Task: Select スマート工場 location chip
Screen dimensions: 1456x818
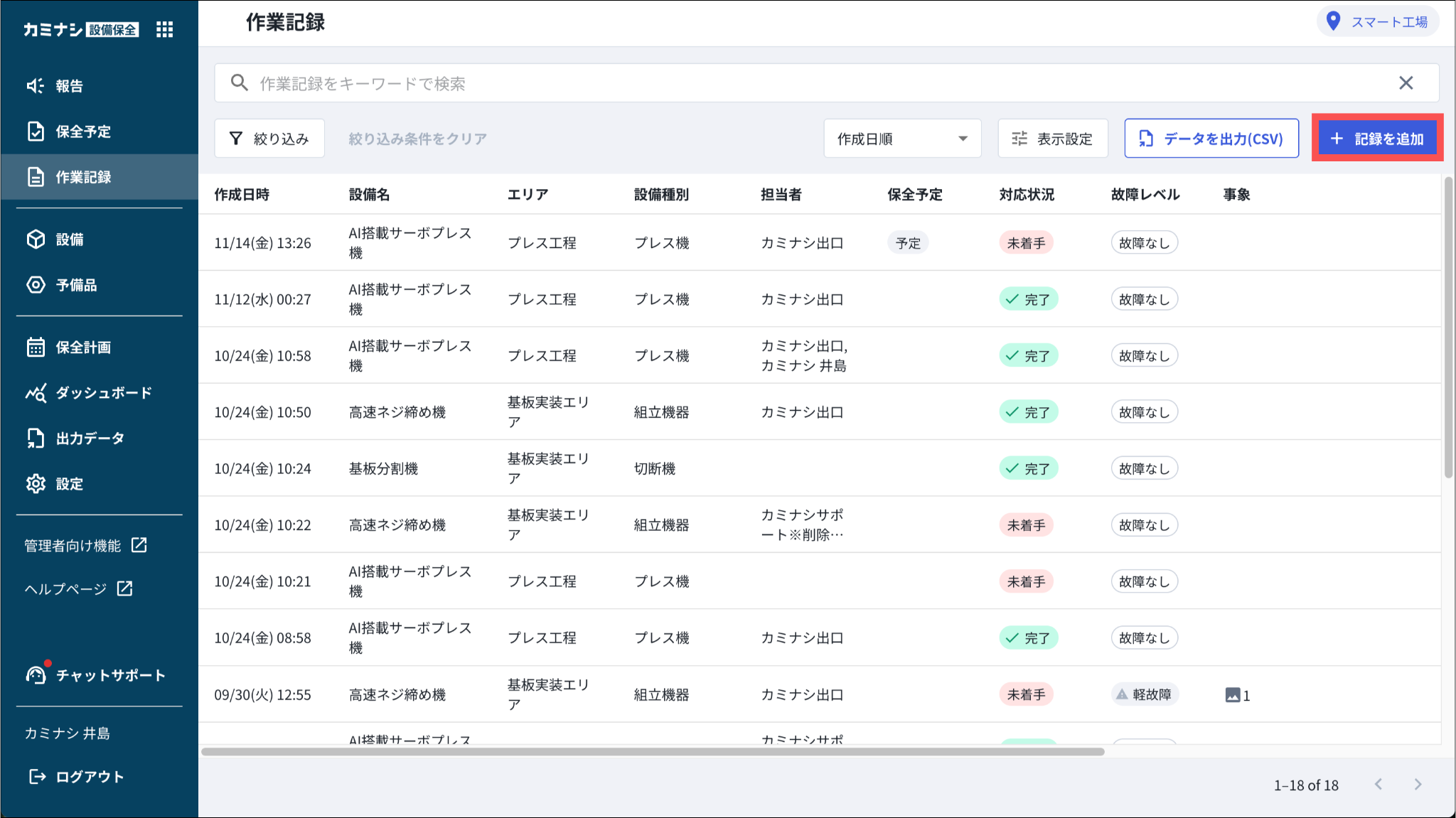Action: coord(1377,22)
